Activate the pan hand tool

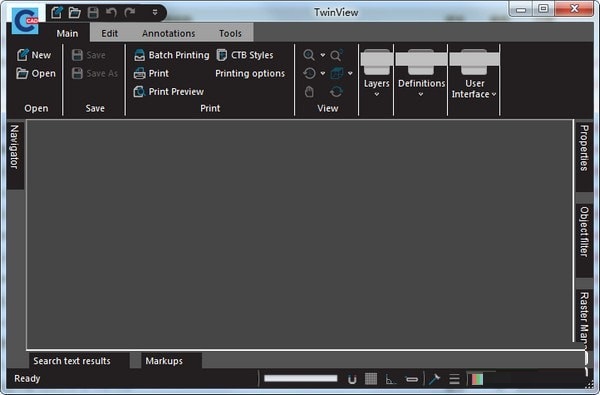[x=309, y=92]
